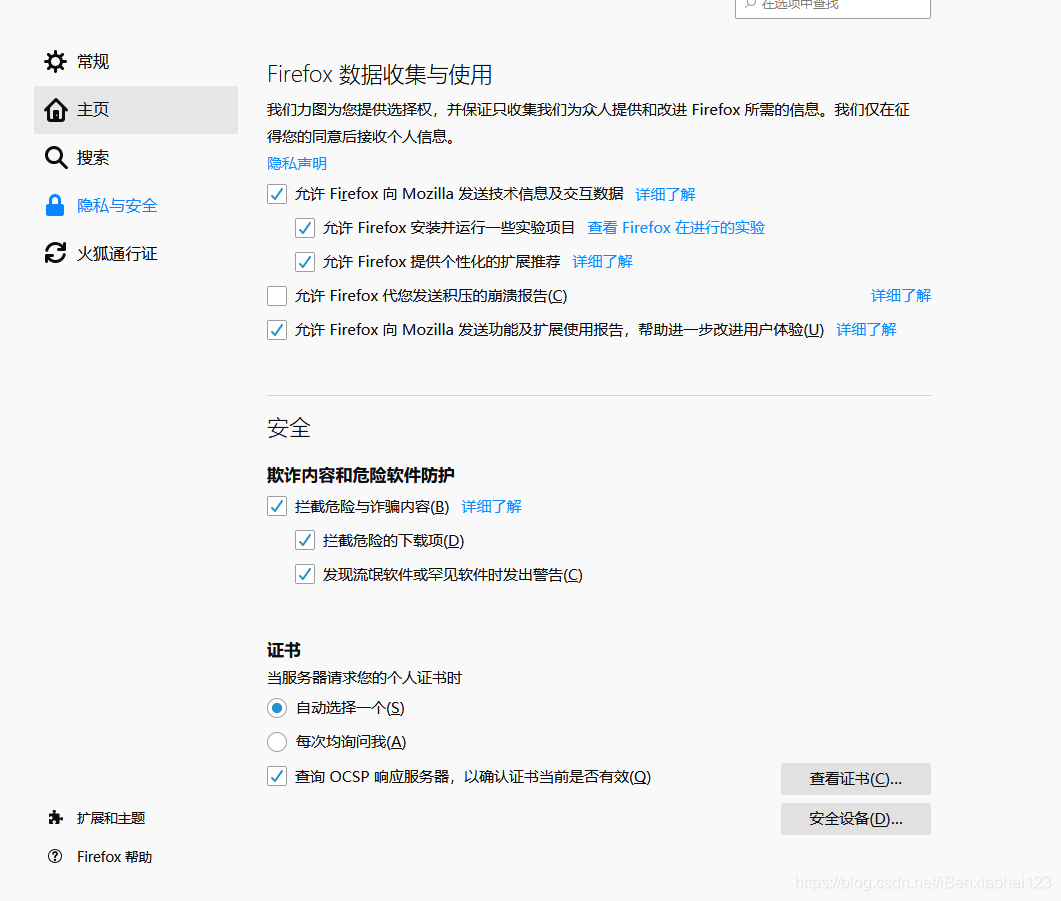Enable 允许 Firefox 代您发送积压的崩溃报告 checkbox

click(277, 296)
